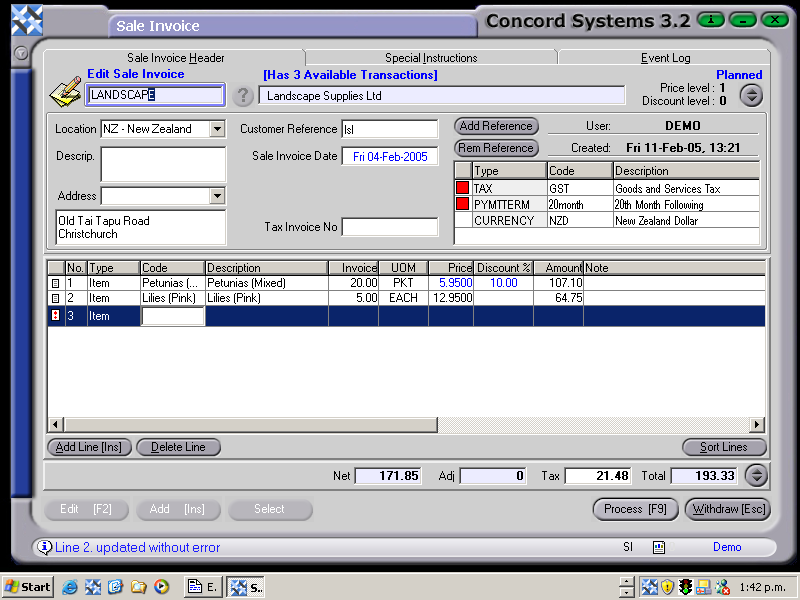Open the Security Center shield icon in the tray
This screenshot has height=600, width=800.
668,588
